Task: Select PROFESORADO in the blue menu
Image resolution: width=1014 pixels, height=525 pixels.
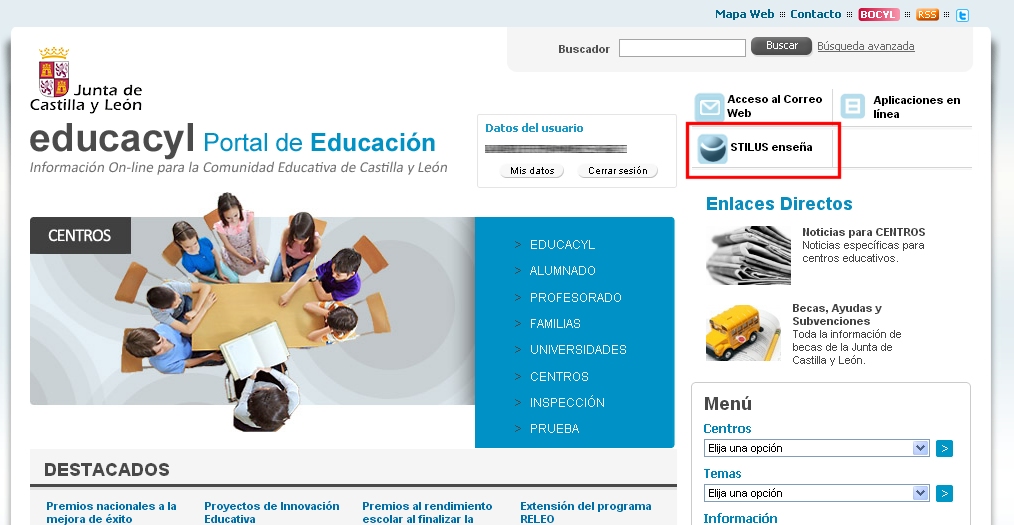Action: pos(576,297)
